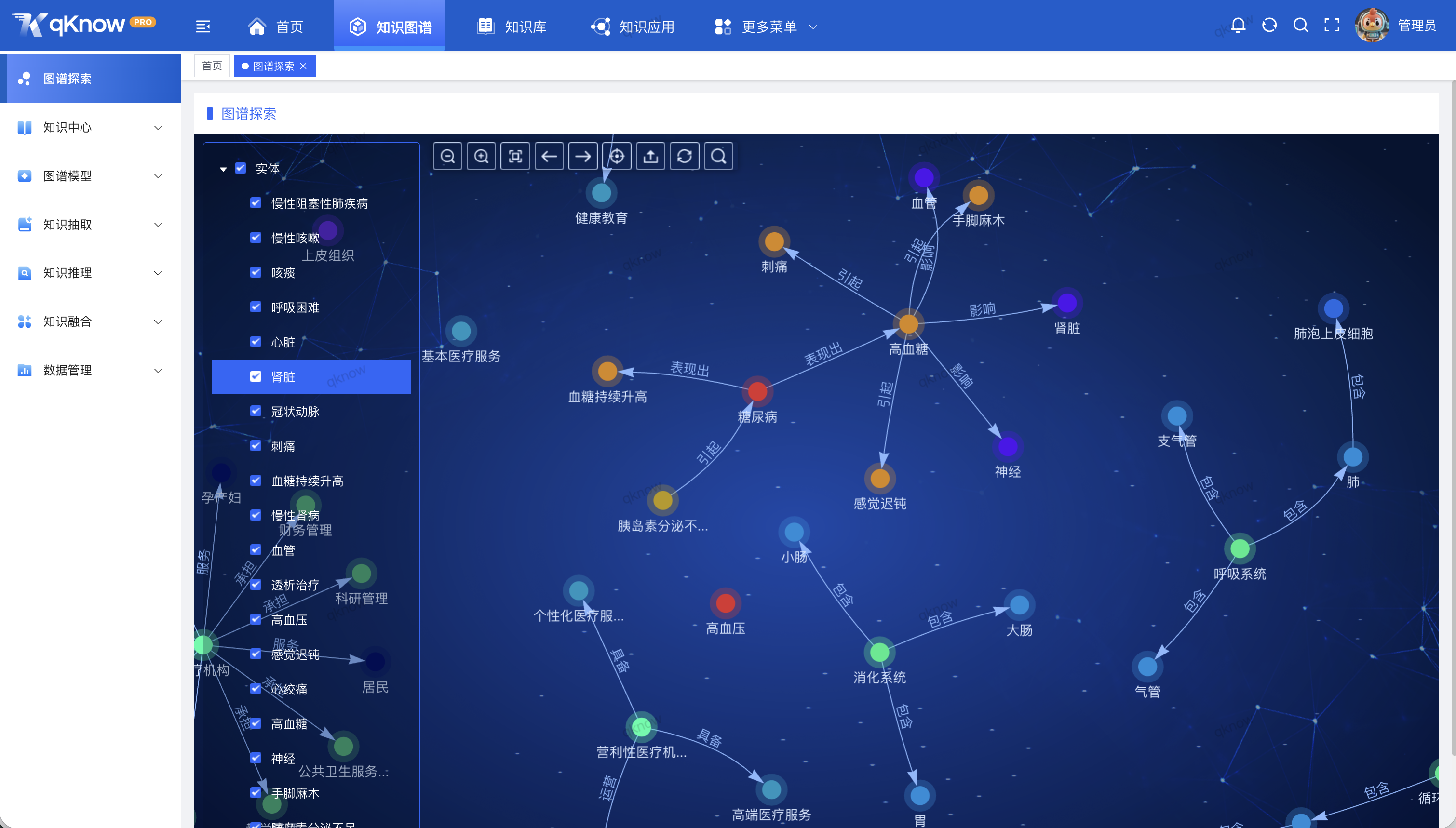Center the graph with the locate icon

617,156
